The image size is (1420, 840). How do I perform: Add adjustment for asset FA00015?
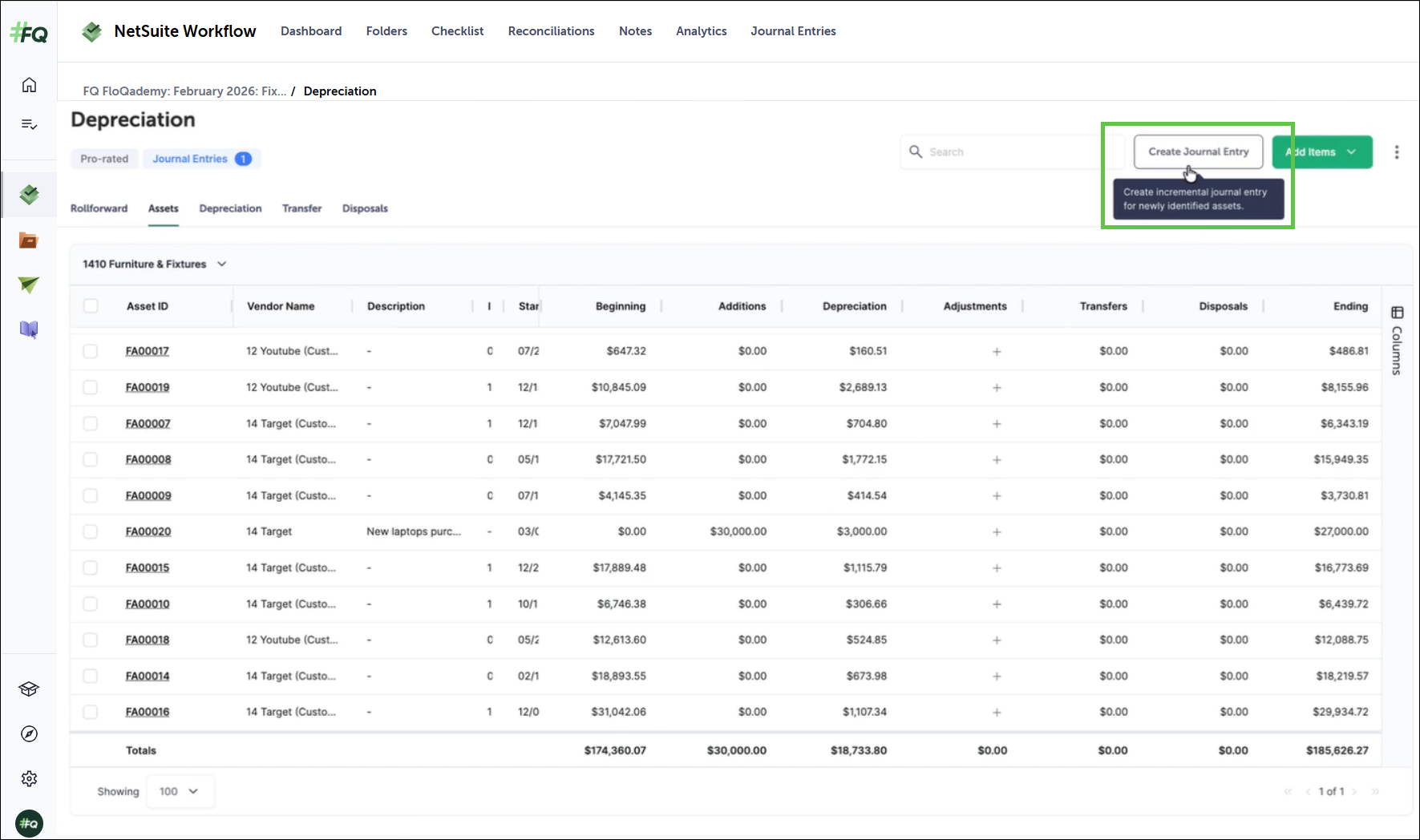pos(997,567)
